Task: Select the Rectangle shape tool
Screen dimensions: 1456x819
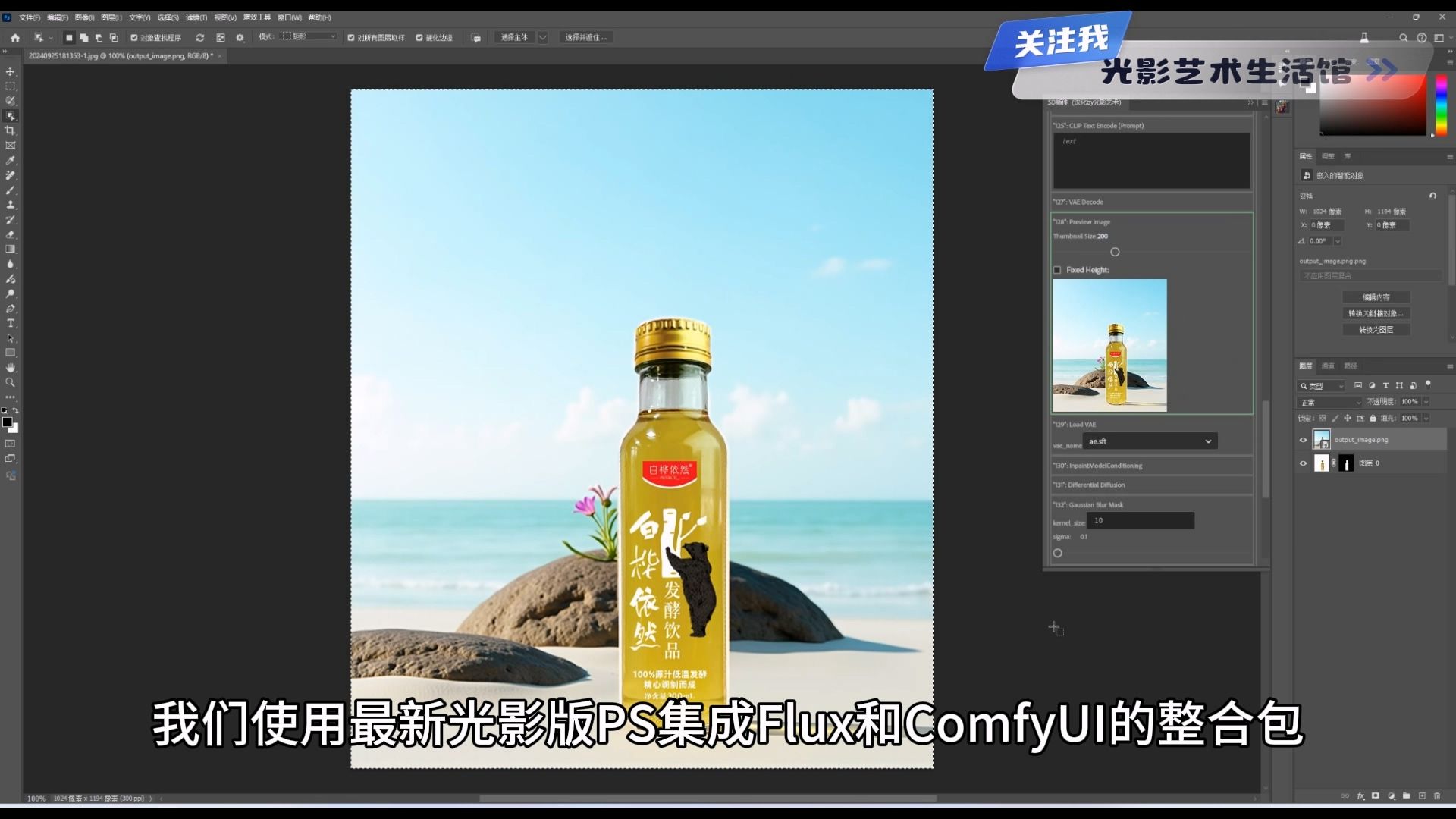Action: [x=11, y=353]
